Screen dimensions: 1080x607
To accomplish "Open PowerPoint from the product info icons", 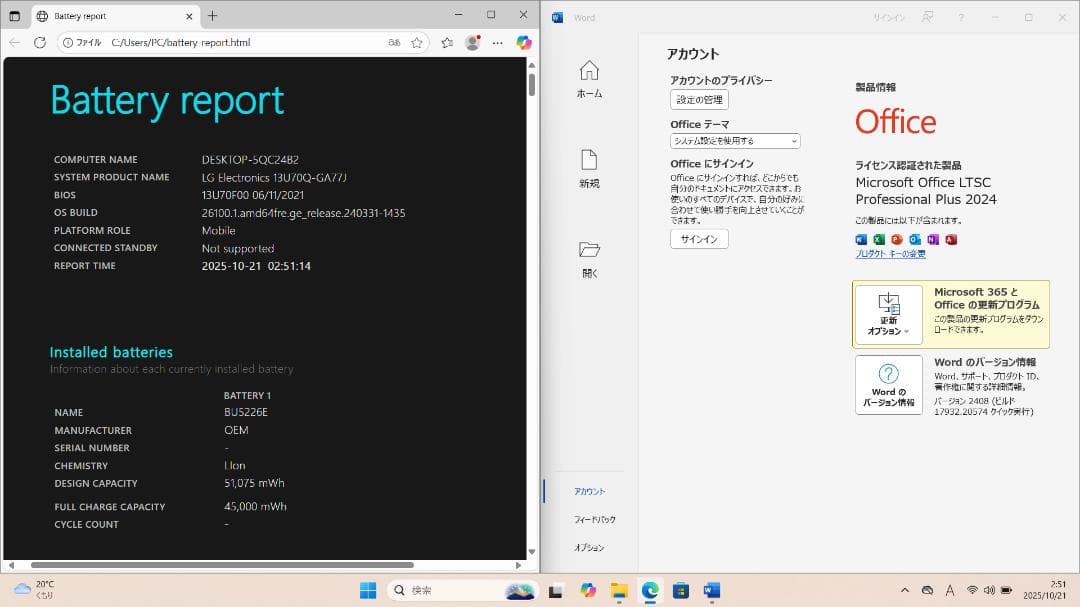I will pos(897,239).
